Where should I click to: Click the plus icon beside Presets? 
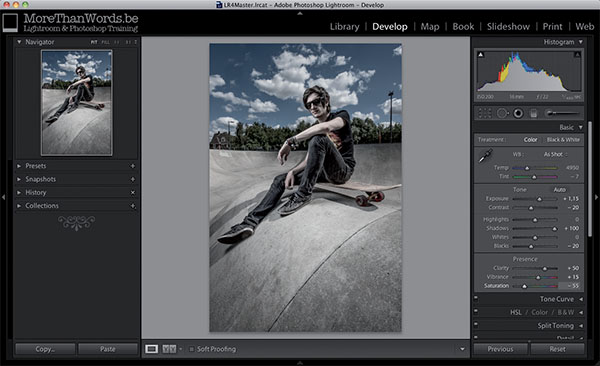[132, 166]
